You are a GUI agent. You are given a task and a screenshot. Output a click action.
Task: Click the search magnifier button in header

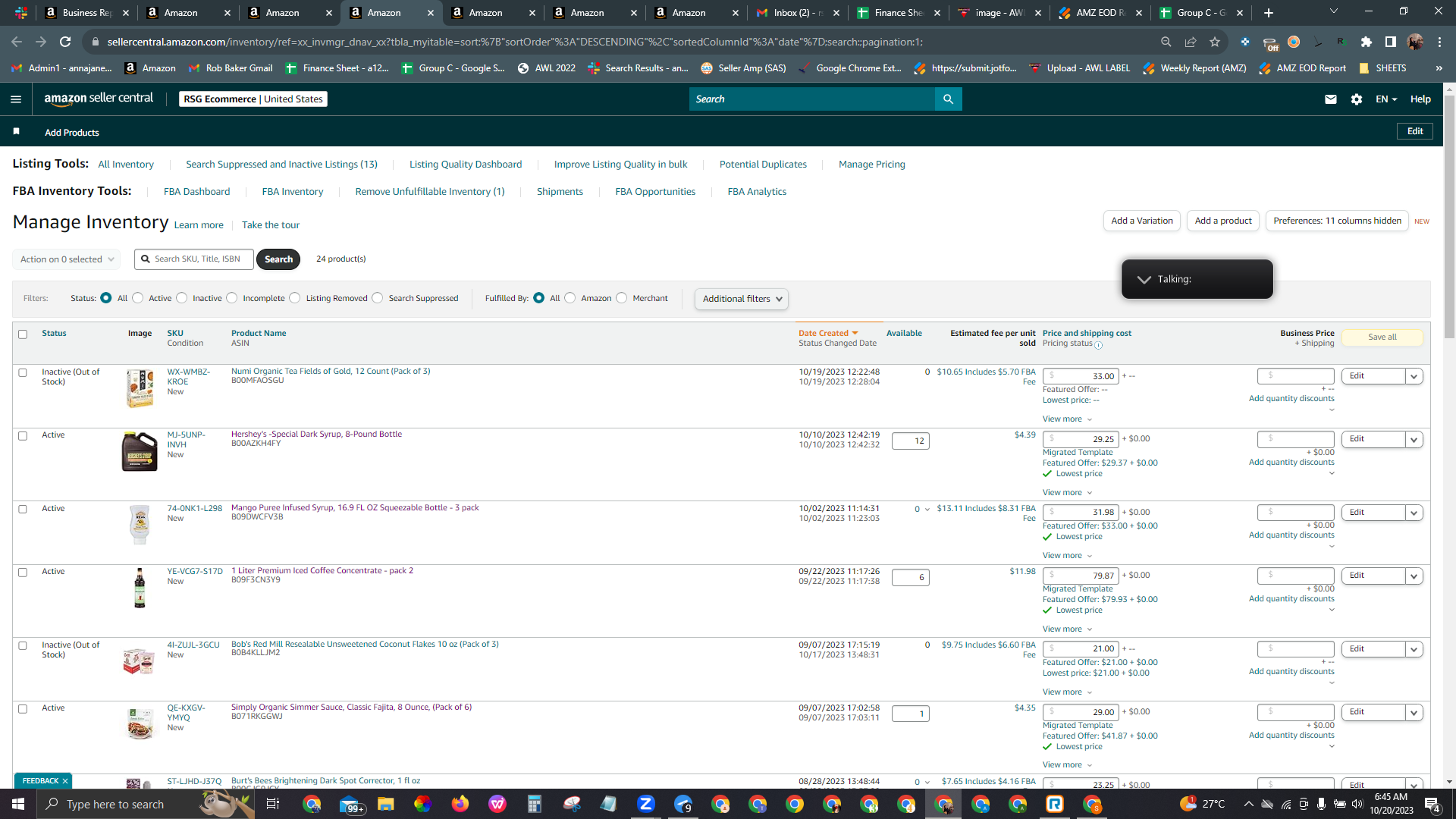pos(948,99)
